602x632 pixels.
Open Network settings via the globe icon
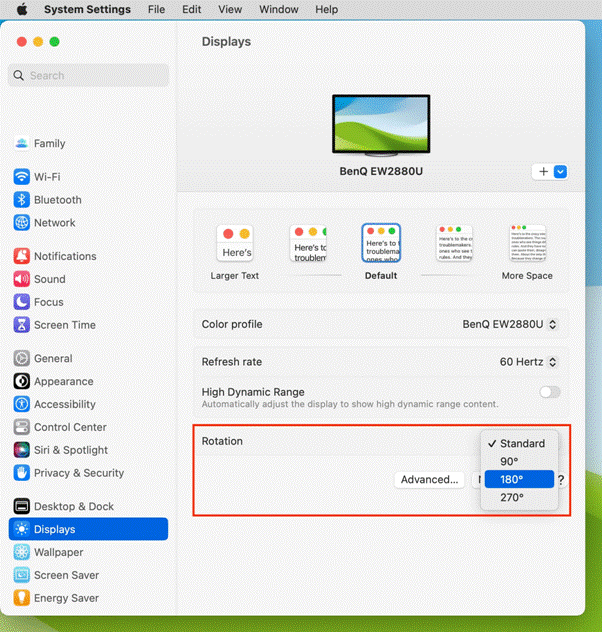coord(22,222)
